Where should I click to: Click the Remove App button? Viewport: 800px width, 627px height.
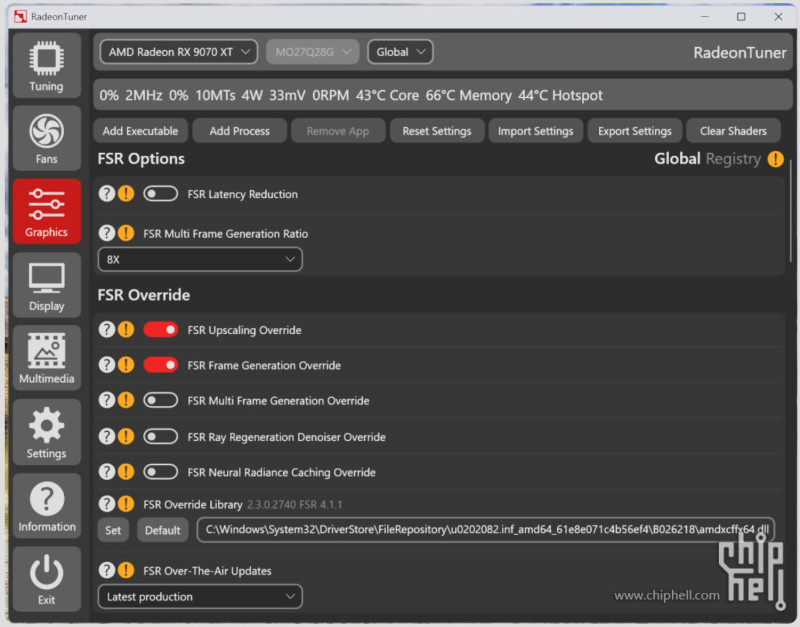tap(338, 131)
